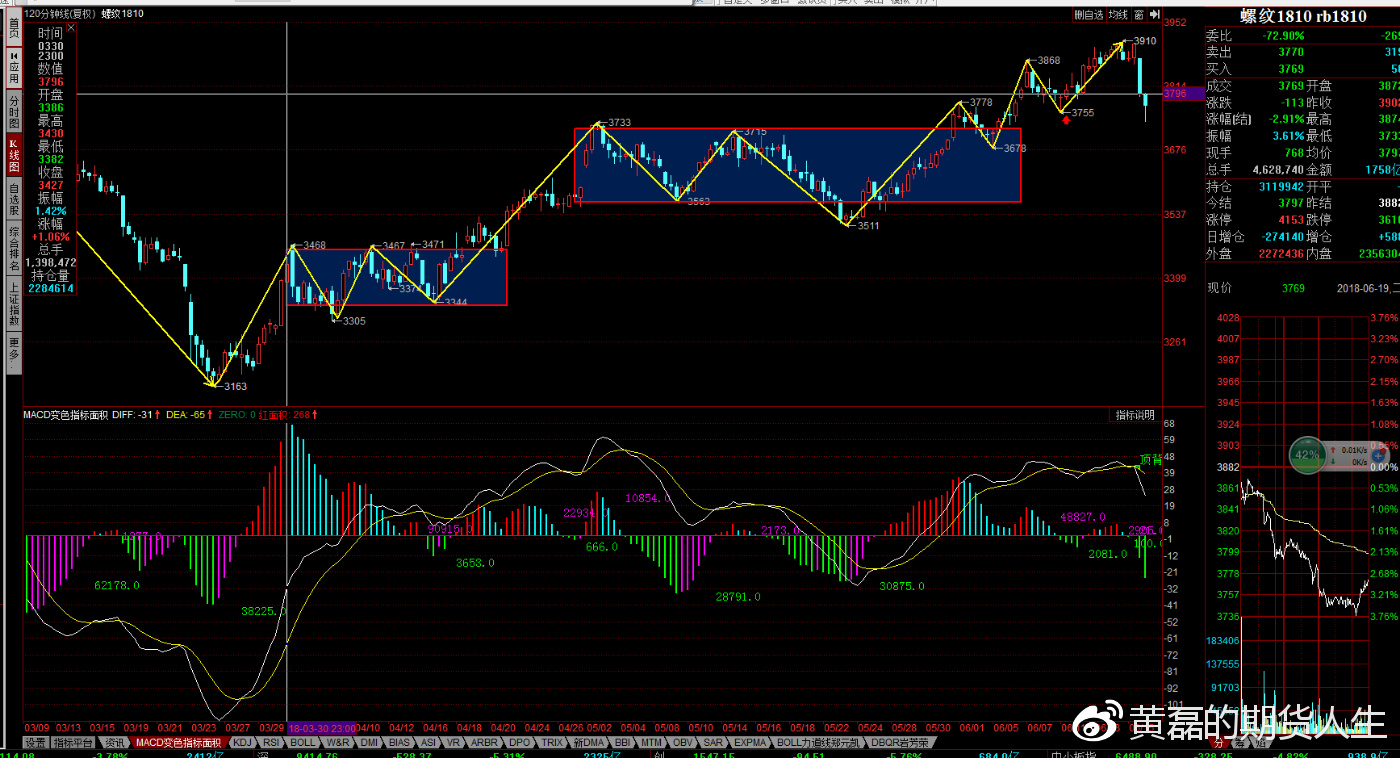Click the red diamond marker near 3755
The width and height of the screenshot is (1400, 758).
1066,120
